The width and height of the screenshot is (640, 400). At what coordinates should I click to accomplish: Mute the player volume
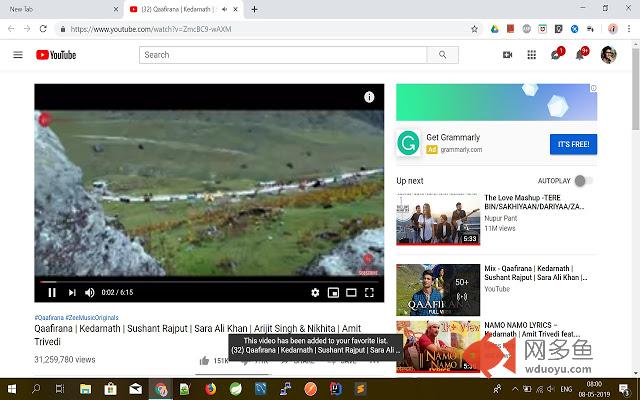click(90, 292)
